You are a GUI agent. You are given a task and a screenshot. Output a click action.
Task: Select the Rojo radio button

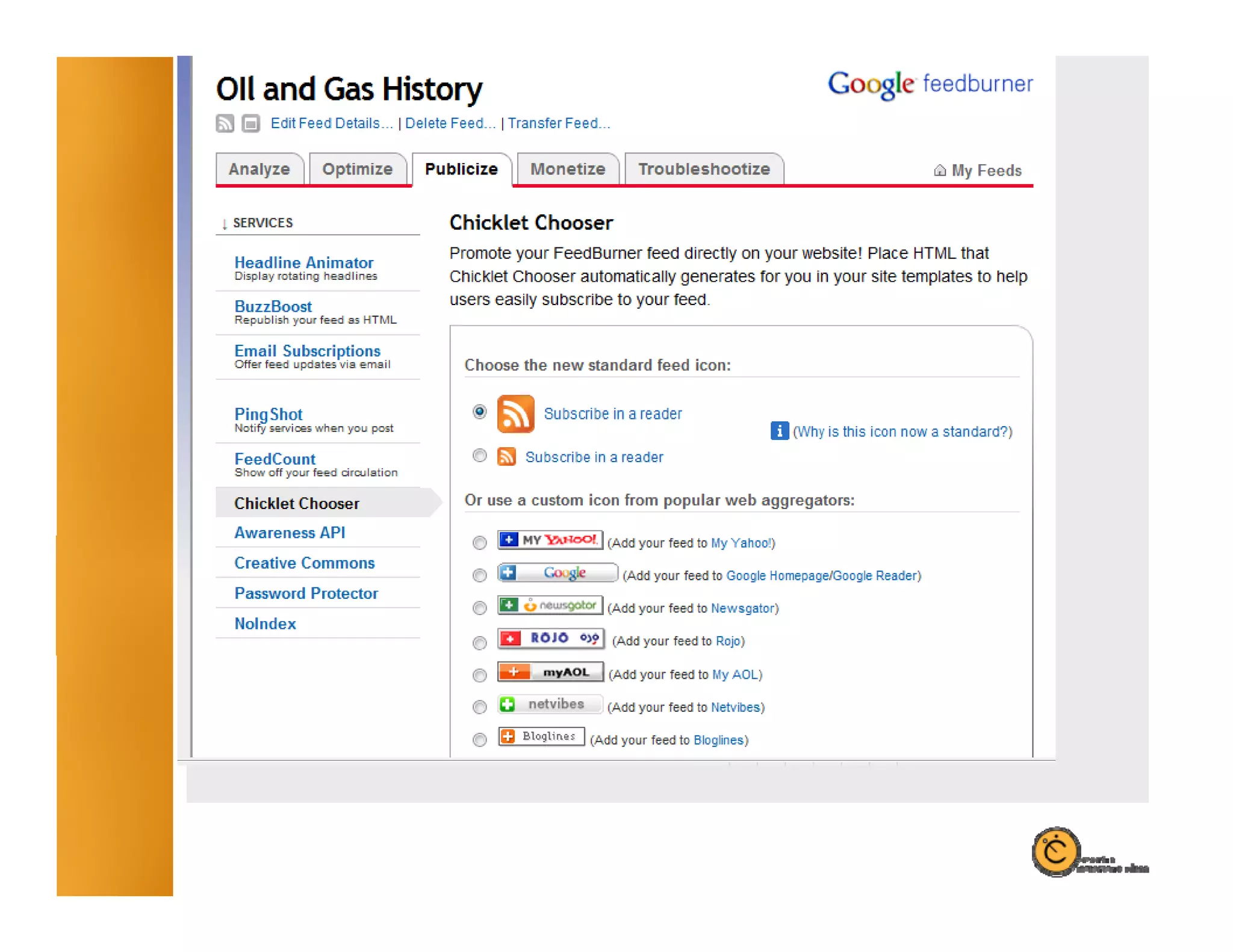point(479,643)
